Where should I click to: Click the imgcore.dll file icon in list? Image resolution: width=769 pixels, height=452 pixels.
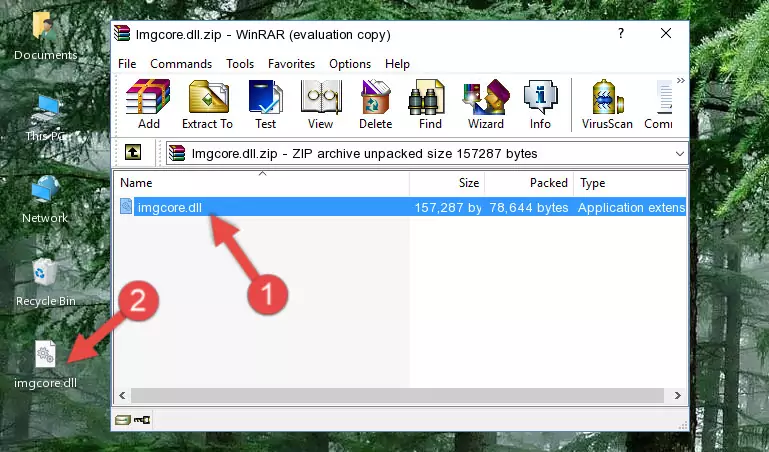pyautogui.click(x=126, y=206)
